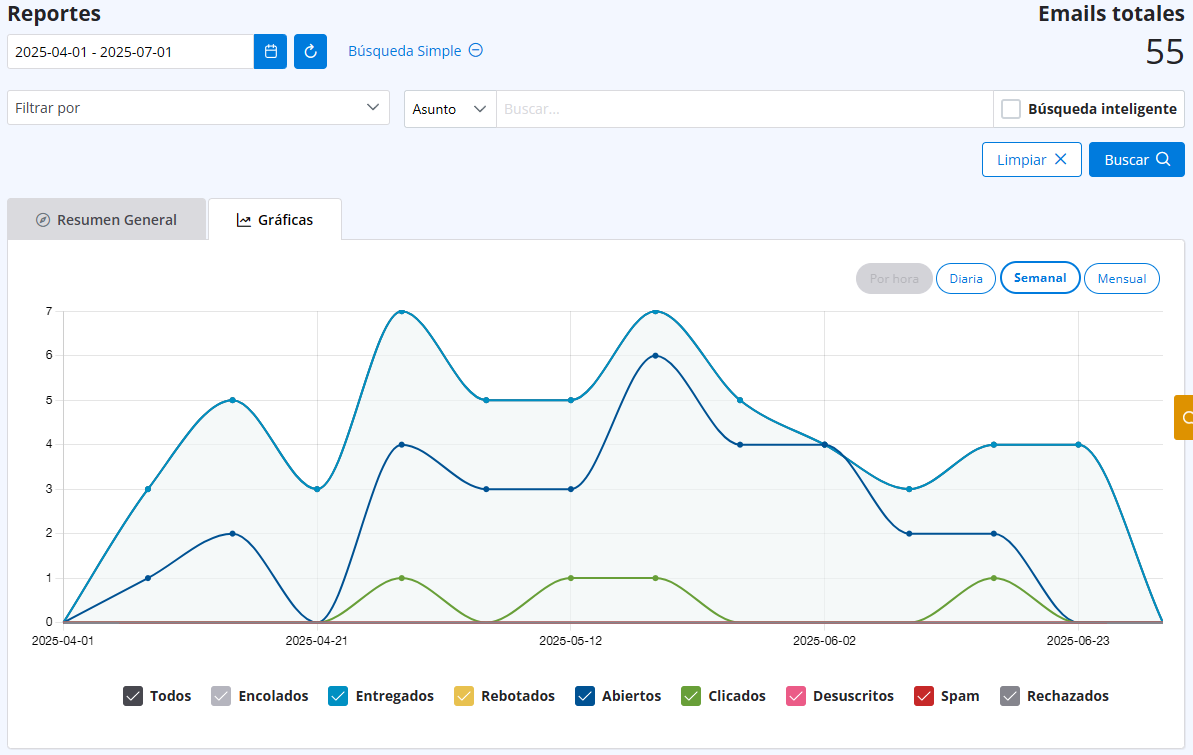Click the Reportes heading
This screenshot has width=1193, height=755.
[54, 14]
